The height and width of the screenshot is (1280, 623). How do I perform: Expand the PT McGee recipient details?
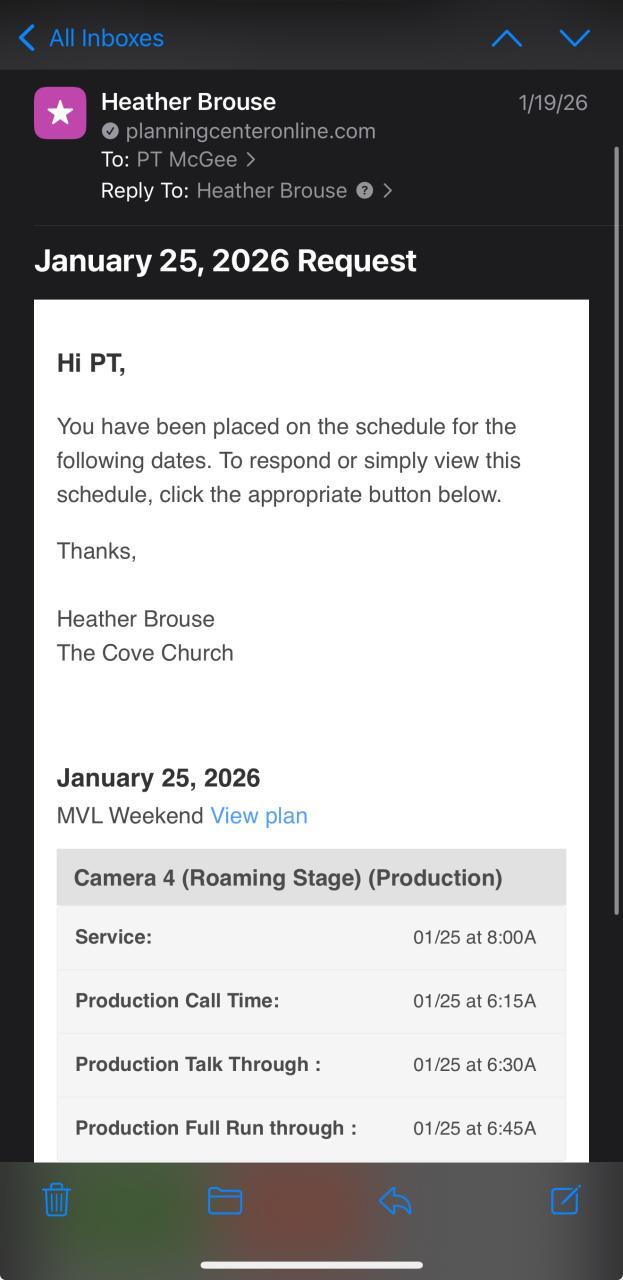pyautogui.click(x=251, y=160)
